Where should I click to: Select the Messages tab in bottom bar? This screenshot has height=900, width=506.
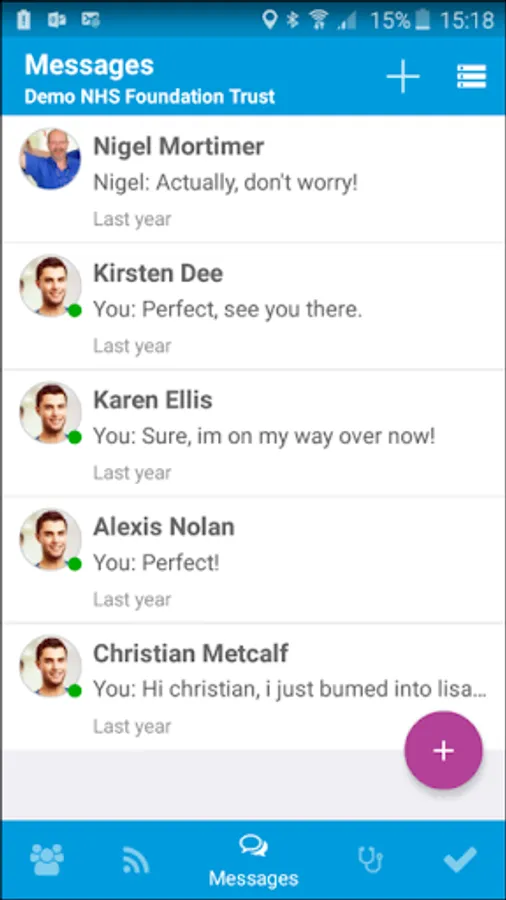coord(253,861)
